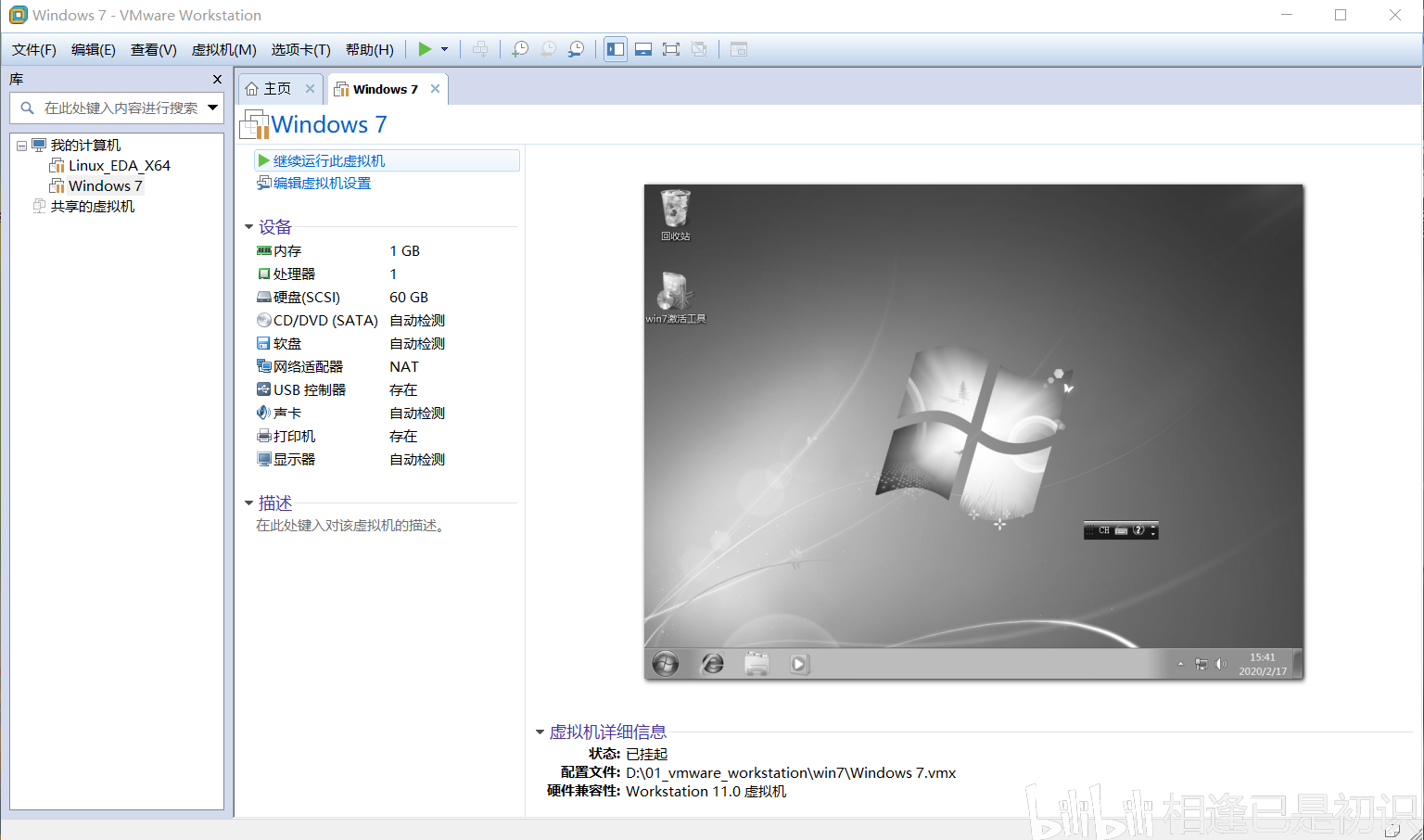This screenshot has height=840, width=1424.
Task: Select 我的计算机 in the library
Action: 85,146
